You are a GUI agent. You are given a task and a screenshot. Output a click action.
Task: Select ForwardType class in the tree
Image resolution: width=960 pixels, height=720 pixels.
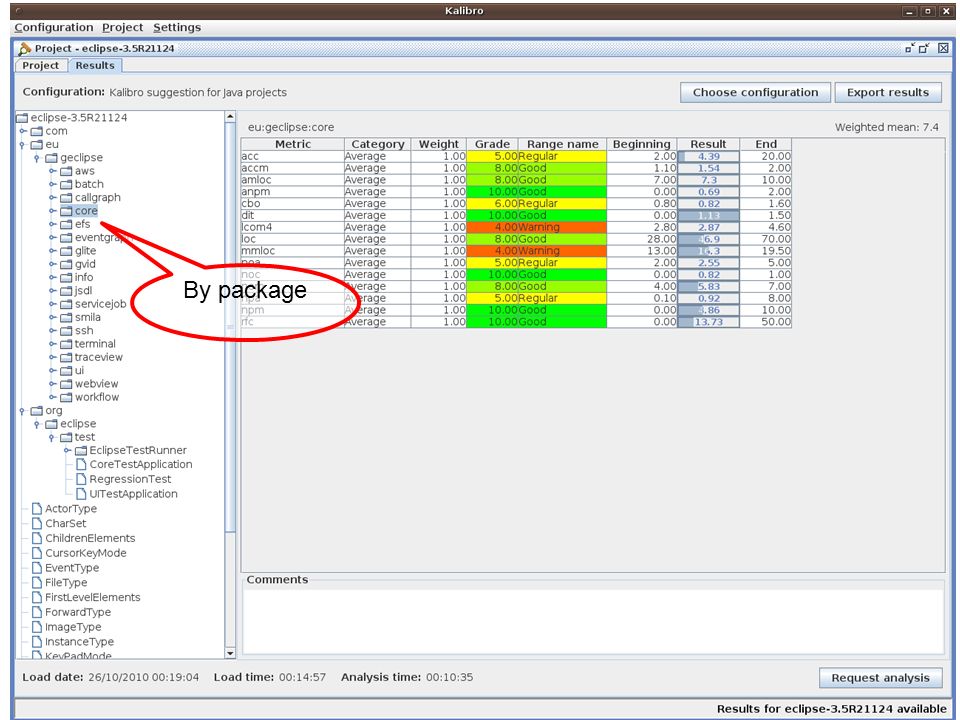click(78, 612)
